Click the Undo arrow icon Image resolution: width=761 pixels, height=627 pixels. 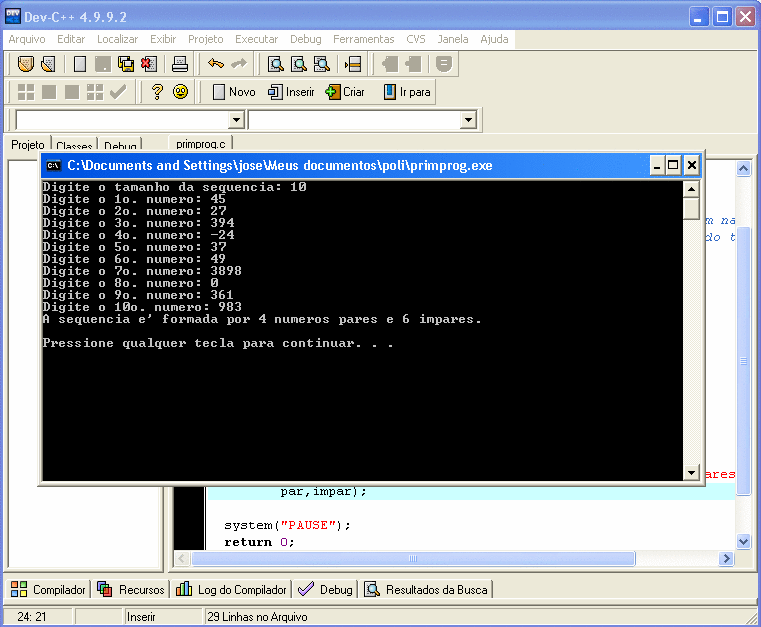coord(215,64)
